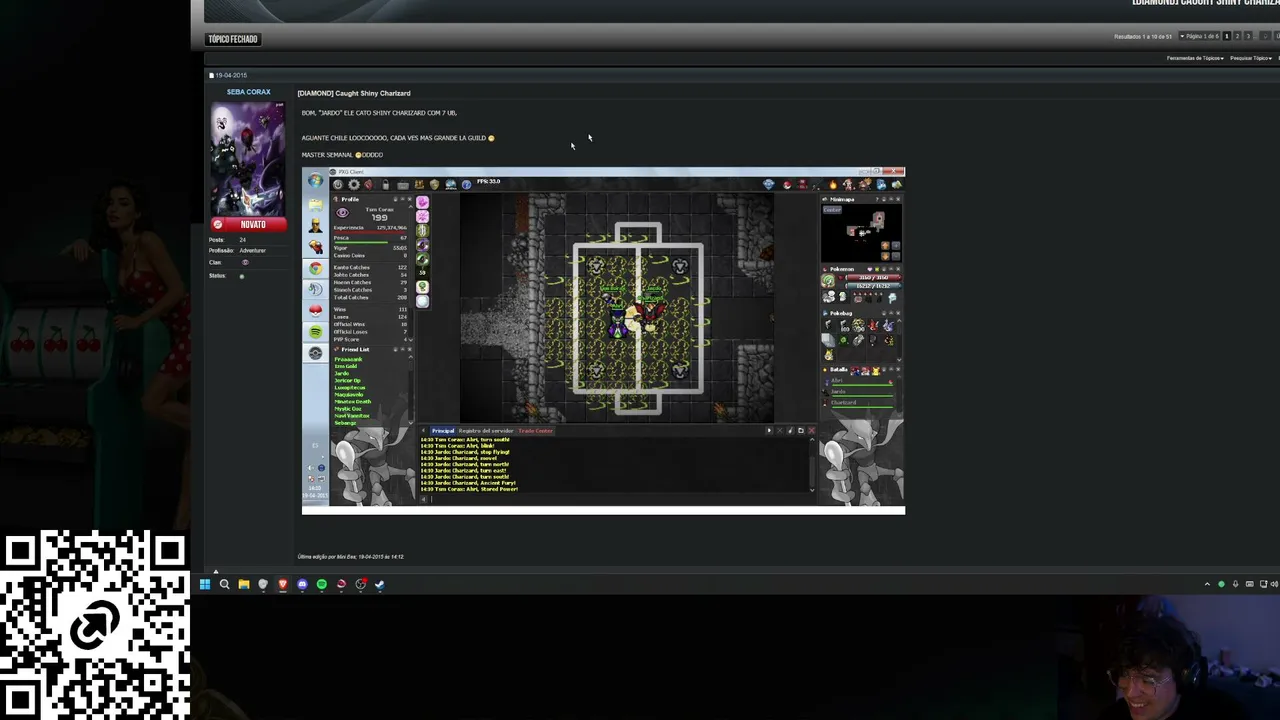Click the clan emblem icon in user info

[x=245, y=262]
